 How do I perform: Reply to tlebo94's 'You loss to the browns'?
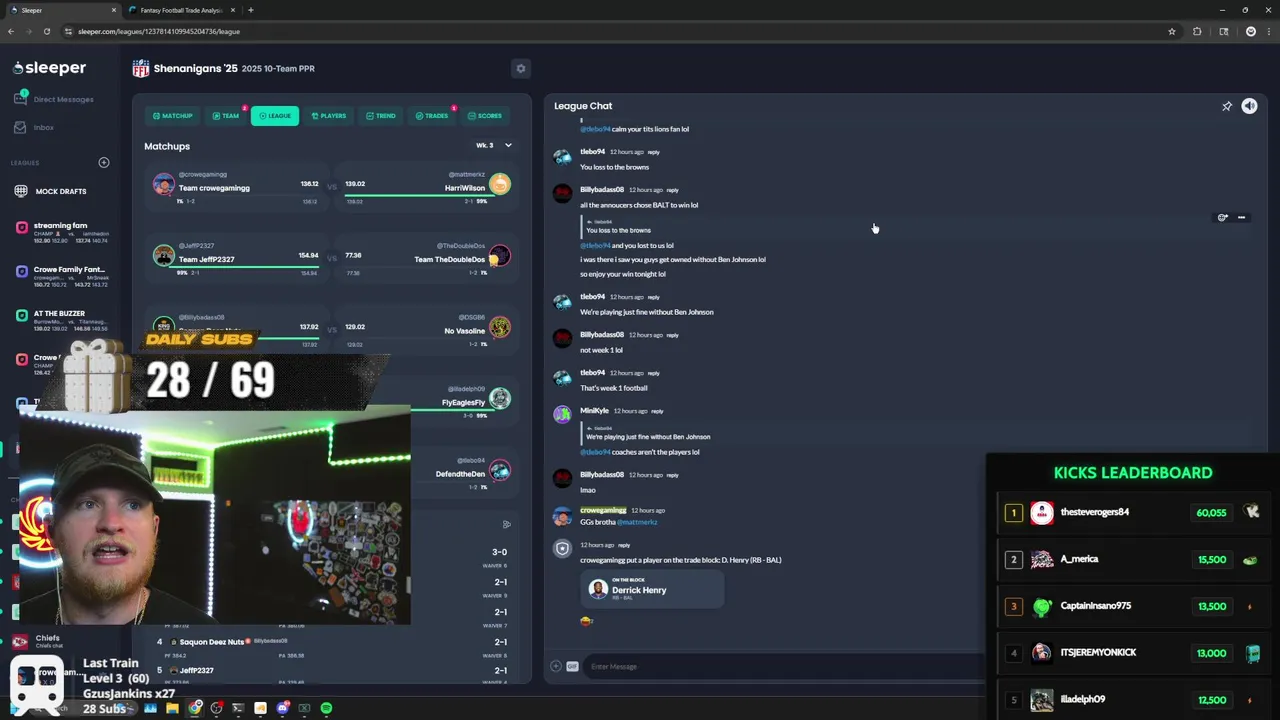coord(653,152)
